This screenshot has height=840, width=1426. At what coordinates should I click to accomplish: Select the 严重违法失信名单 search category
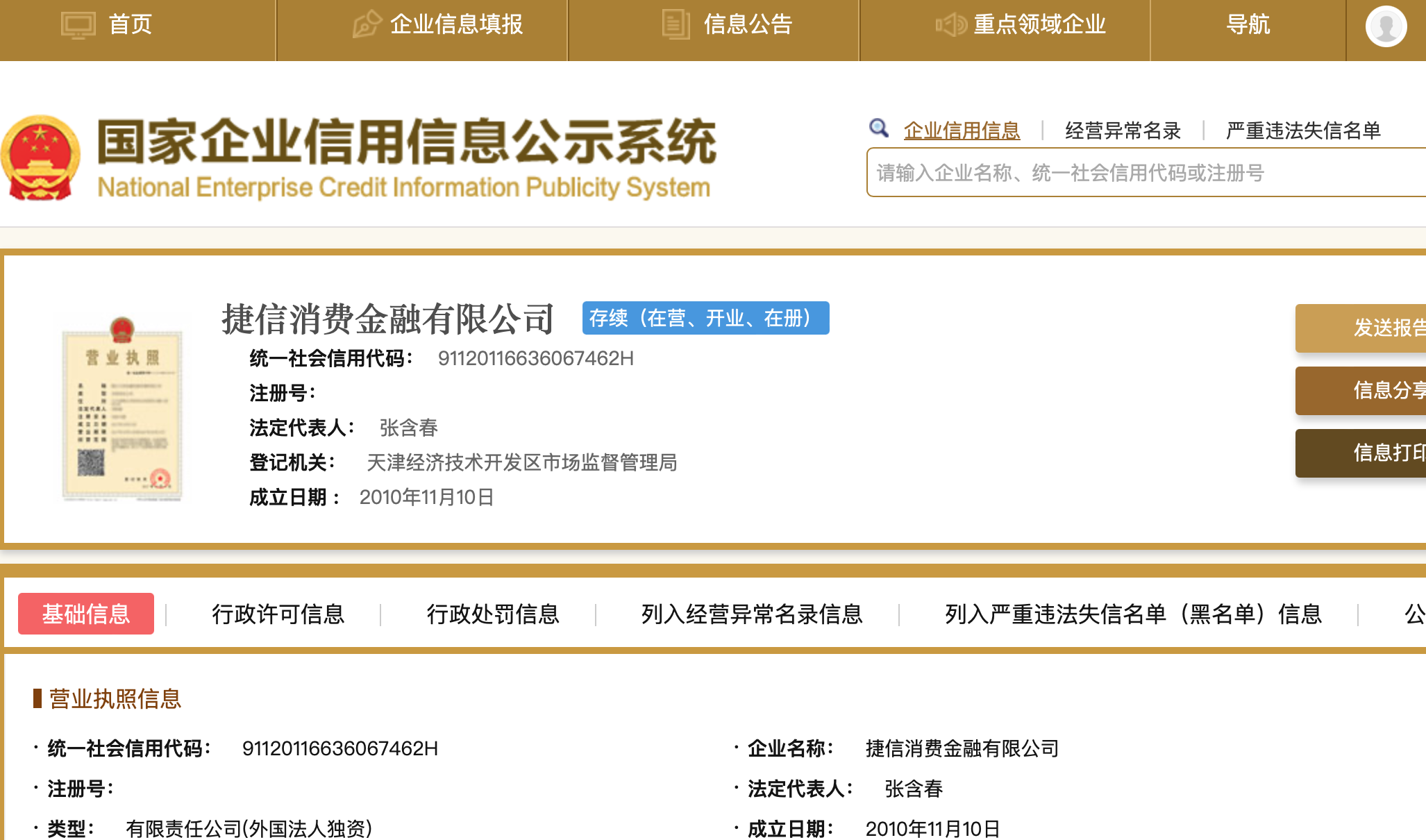[1302, 131]
